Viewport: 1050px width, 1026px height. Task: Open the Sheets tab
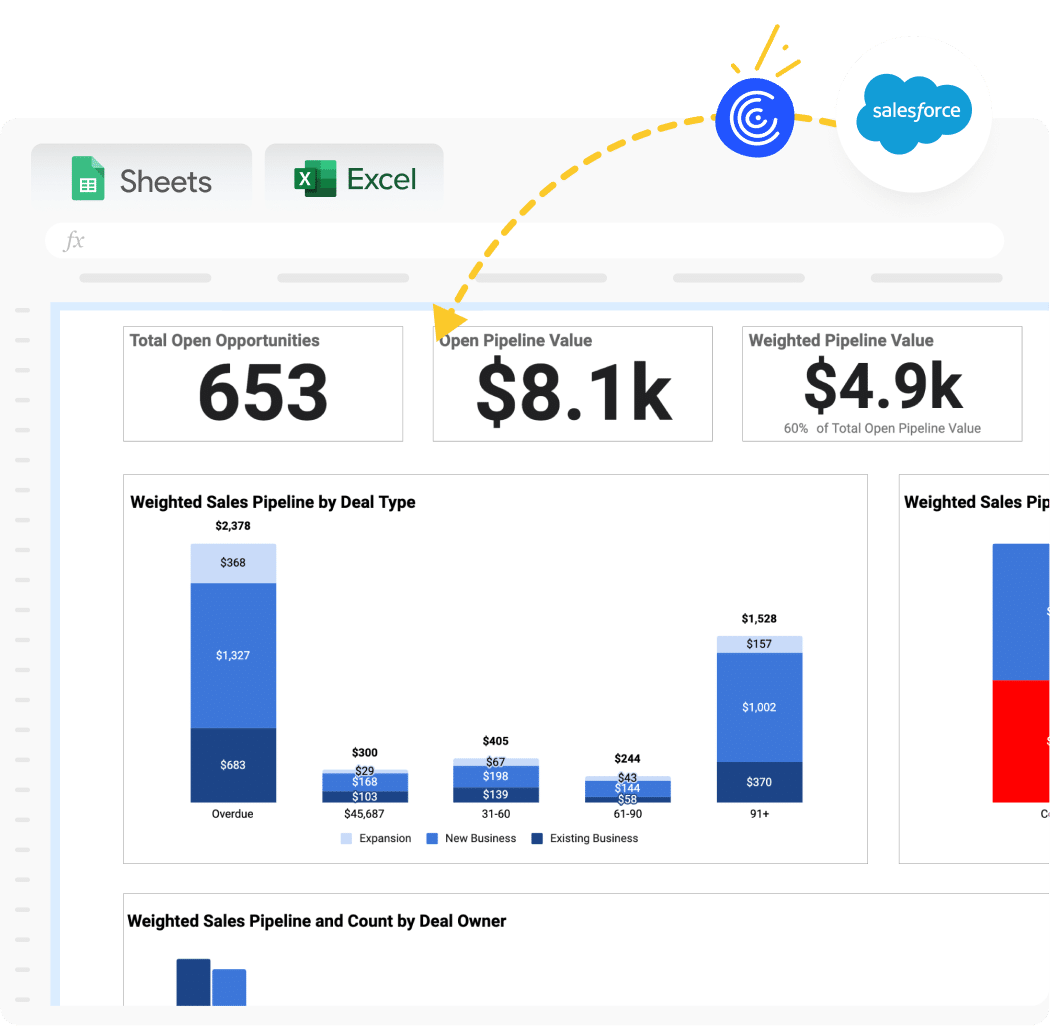(x=141, y=179)
